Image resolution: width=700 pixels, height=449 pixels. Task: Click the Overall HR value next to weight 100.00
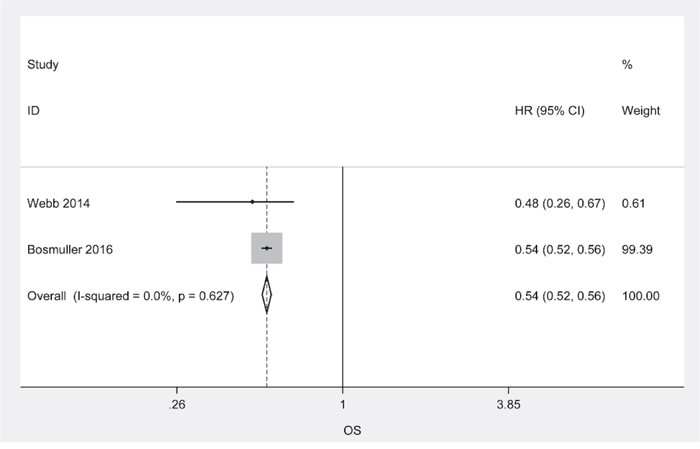click(x=560, y=296)
